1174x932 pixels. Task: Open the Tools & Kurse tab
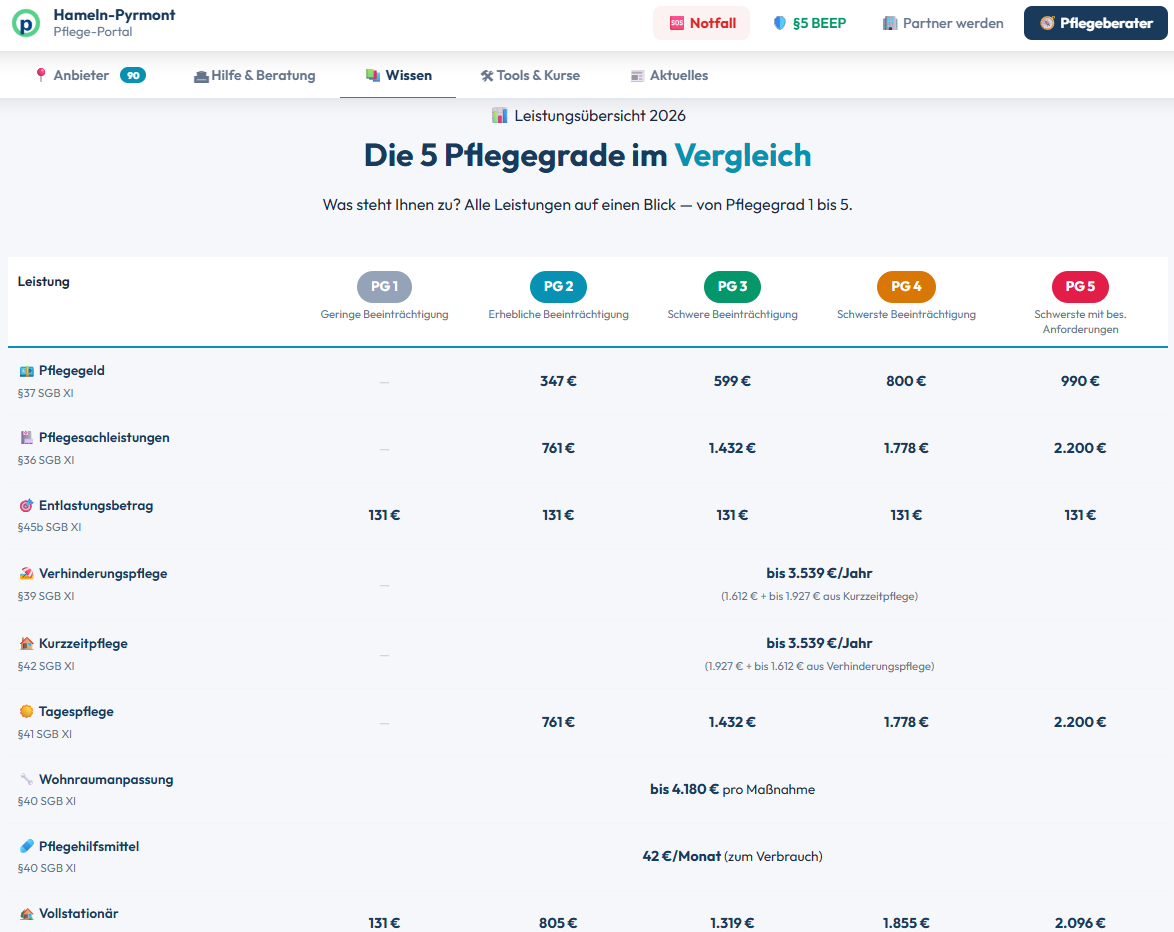click(530, 75)
